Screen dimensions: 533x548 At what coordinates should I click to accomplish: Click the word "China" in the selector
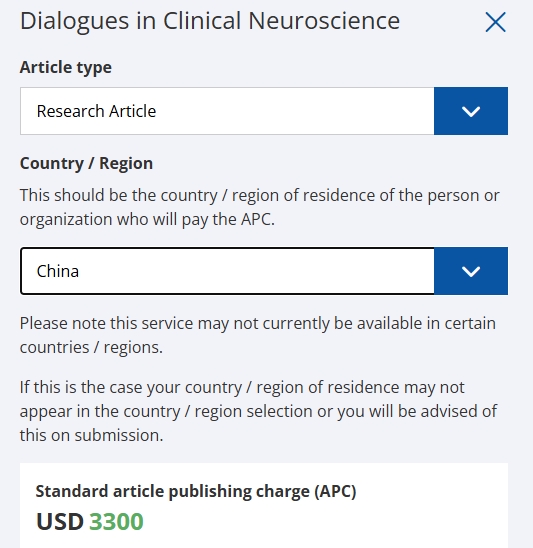(58, 271)
